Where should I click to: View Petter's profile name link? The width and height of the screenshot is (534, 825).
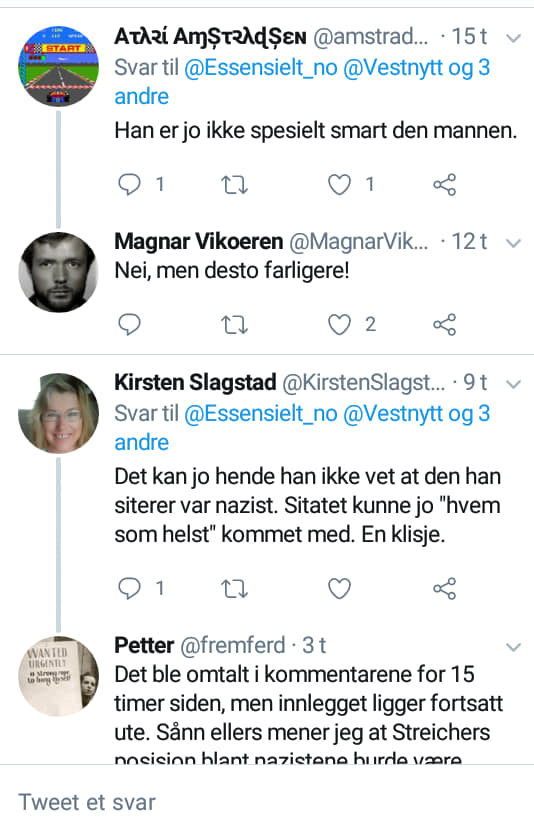click(144, 645)
